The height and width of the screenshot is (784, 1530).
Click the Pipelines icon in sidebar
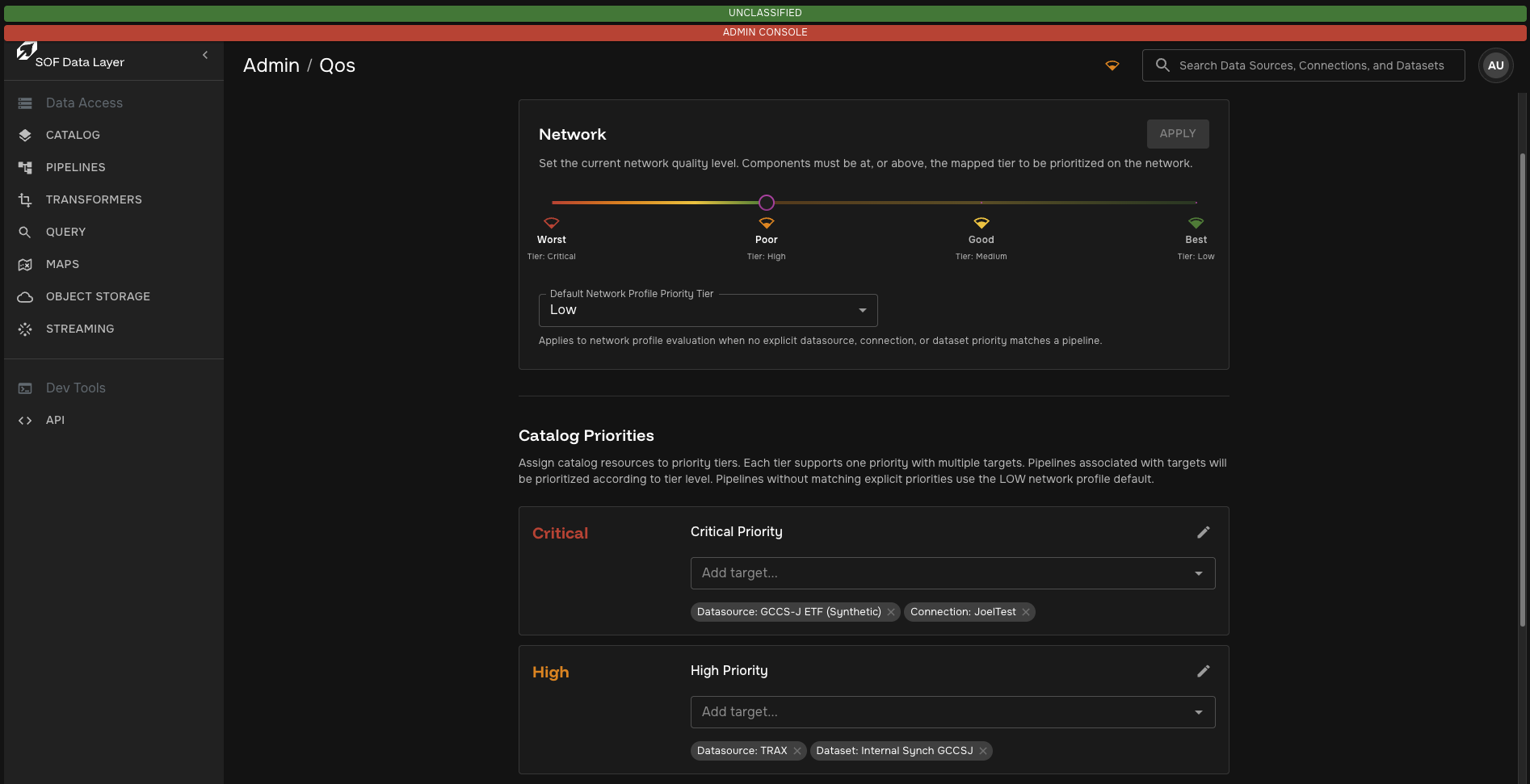click(x=25, y=168)
